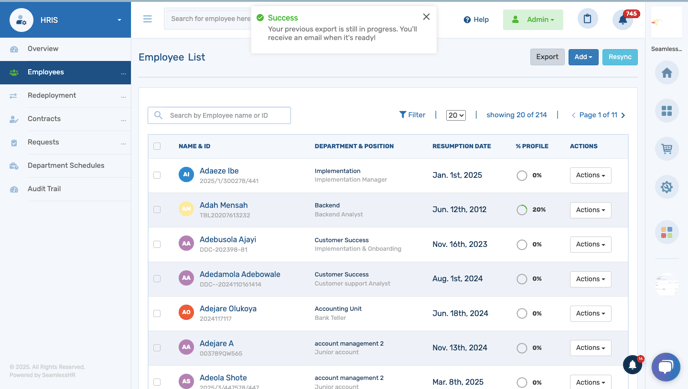Open Actions dropdown for Adejare A
Image resolution: width=688 pixels, height=389 pixels.
pyautogui.click(x=590, y=348)
